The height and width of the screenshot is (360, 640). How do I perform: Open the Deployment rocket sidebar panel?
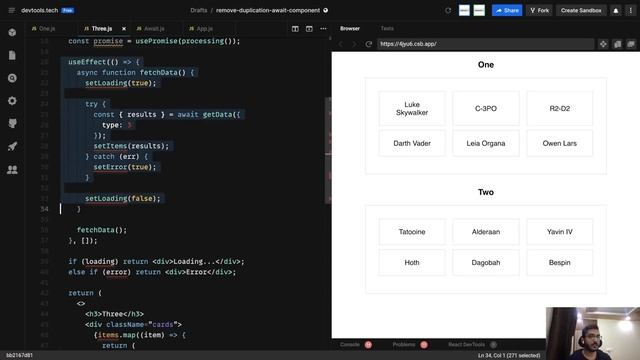tap(12, 146)
